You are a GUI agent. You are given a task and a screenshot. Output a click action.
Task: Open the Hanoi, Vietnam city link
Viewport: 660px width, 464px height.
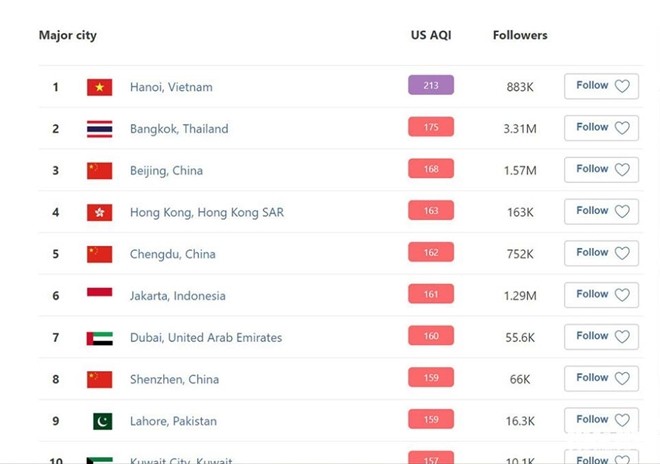(171, 87)
